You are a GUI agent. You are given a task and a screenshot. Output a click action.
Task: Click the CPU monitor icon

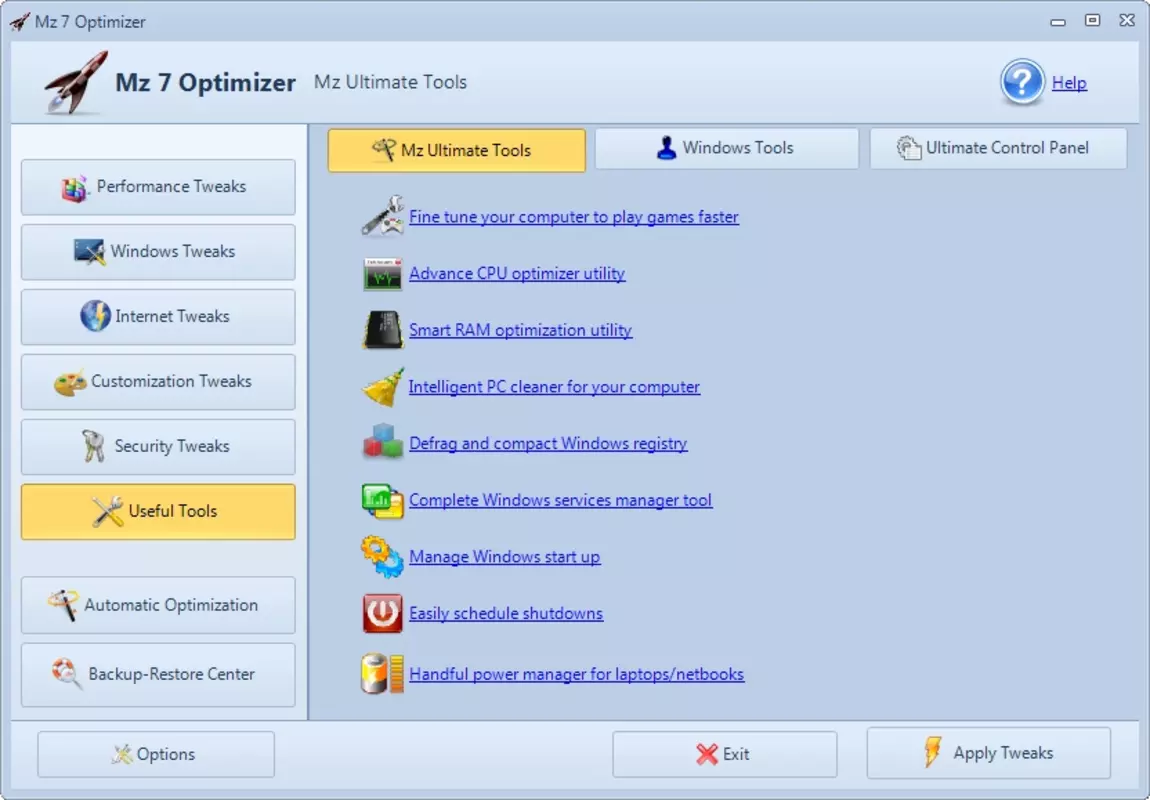[382, 274]
